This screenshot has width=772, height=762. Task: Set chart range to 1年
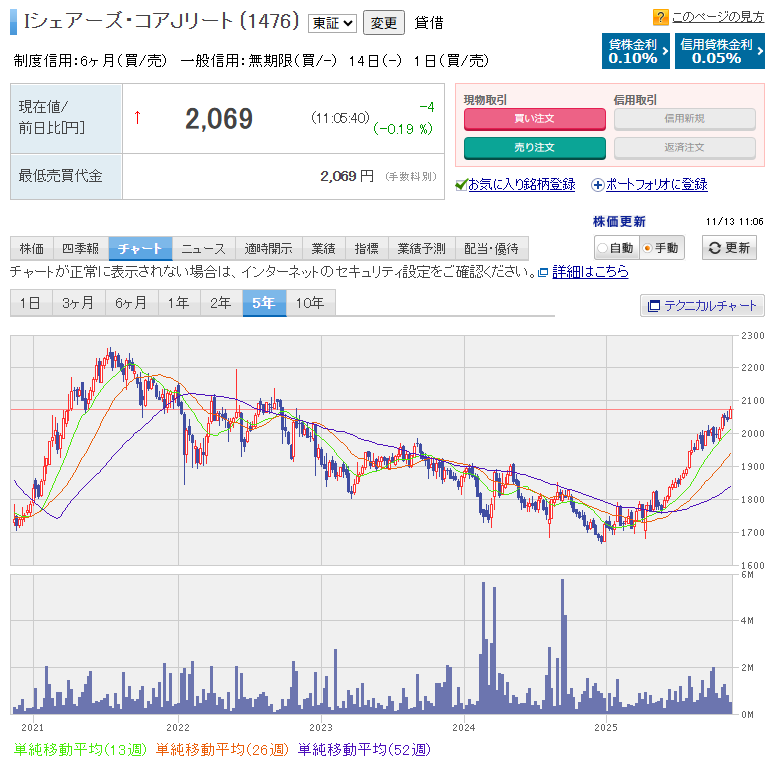click(x=179, y=303)
